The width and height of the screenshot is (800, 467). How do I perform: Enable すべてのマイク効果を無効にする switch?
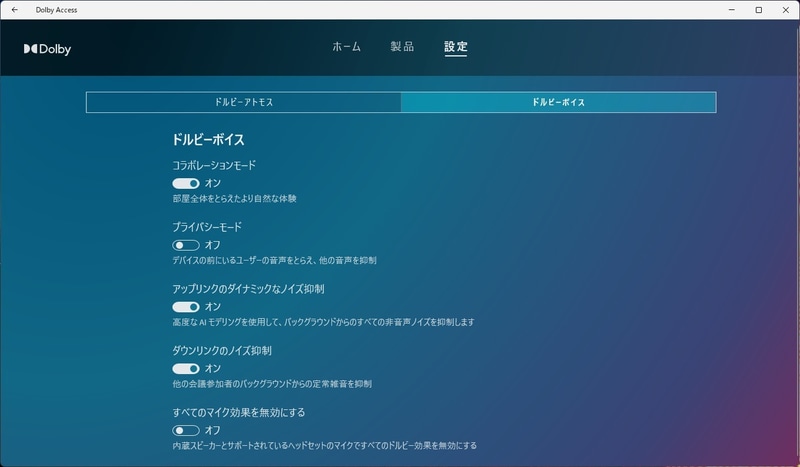(x=186, y=430)
